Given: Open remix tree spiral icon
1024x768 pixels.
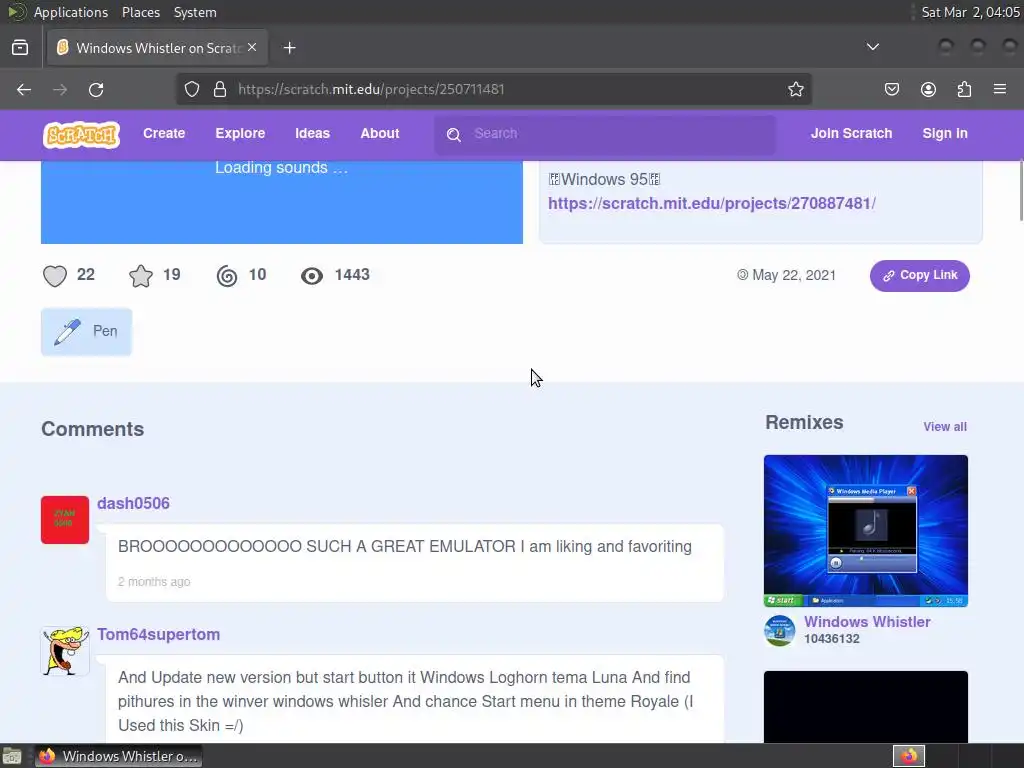Looking at the screenshot, I should coord(227,276).
